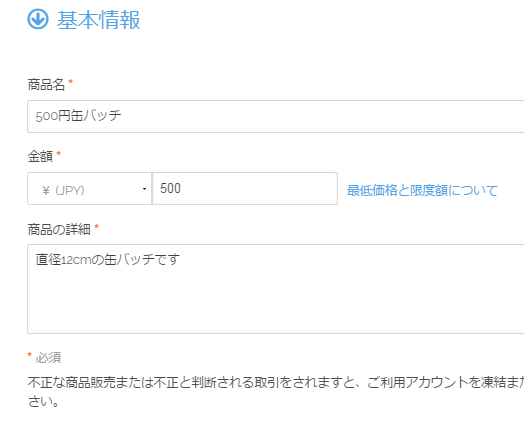
Task: Collapse the 基本情報 section heading
Action: point(84,19)
